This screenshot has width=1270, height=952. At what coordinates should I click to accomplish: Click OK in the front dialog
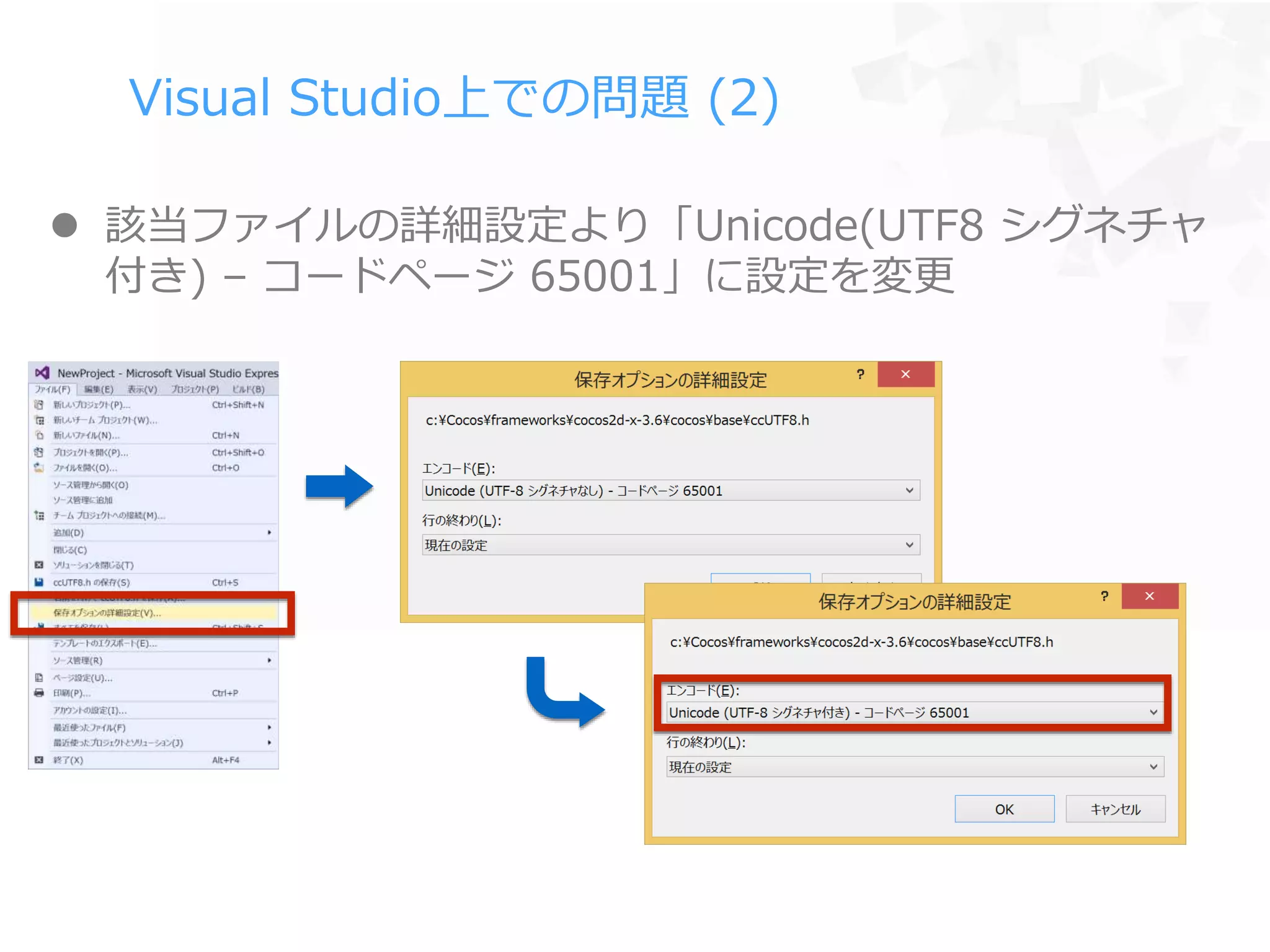pyautogui.click(x=1004, y=809)
